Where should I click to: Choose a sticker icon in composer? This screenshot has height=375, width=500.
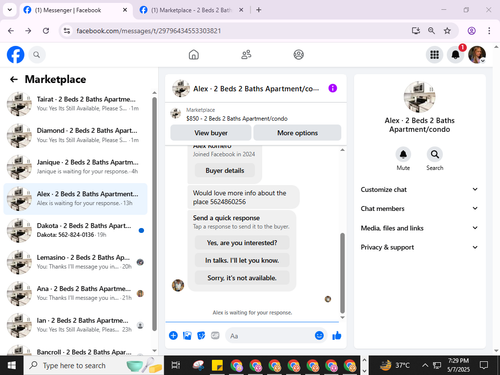[x=201, y=335]
